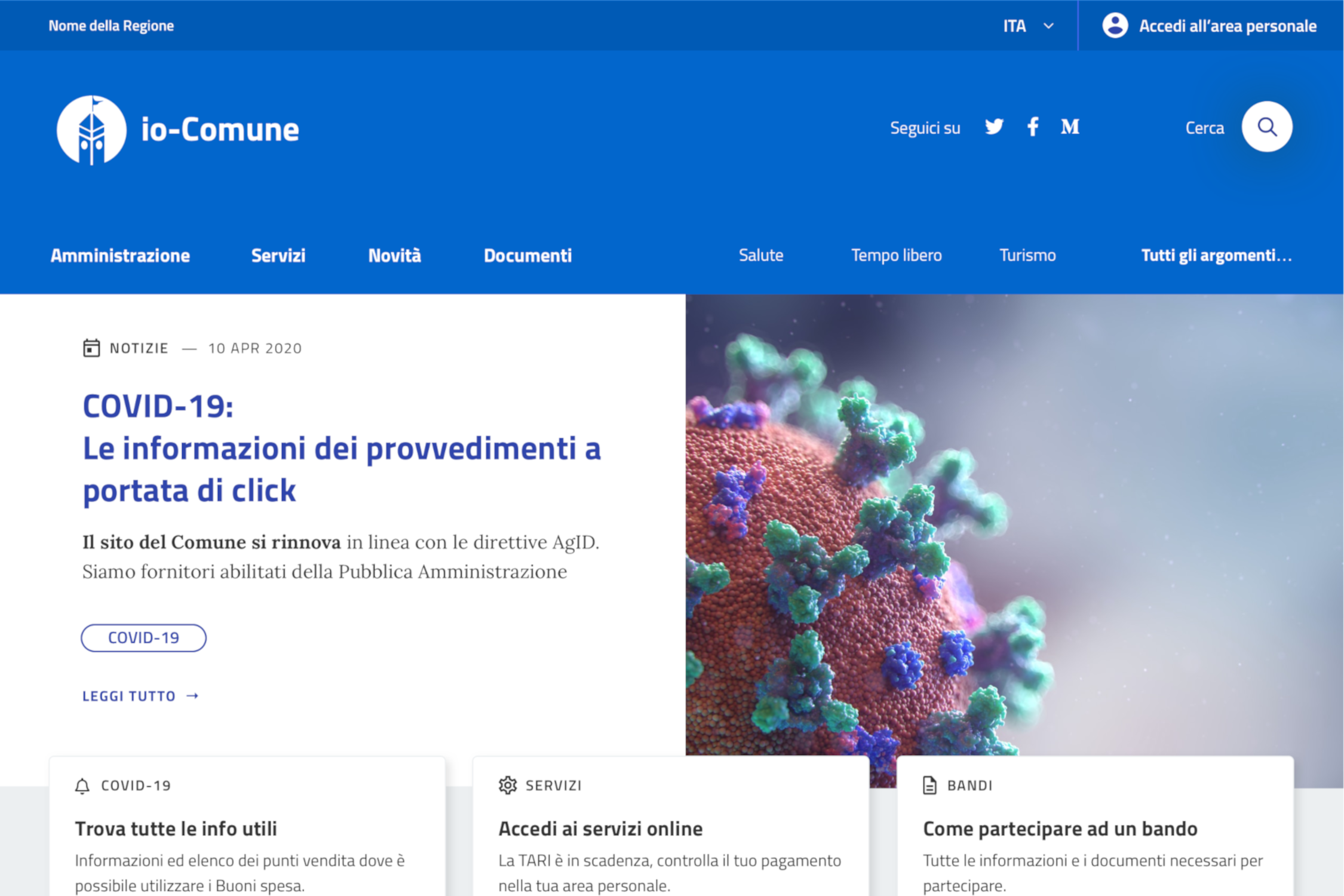1344x896 pixels.
Task: Open the Facebook social icon
Action: [x=1033, y=127]
